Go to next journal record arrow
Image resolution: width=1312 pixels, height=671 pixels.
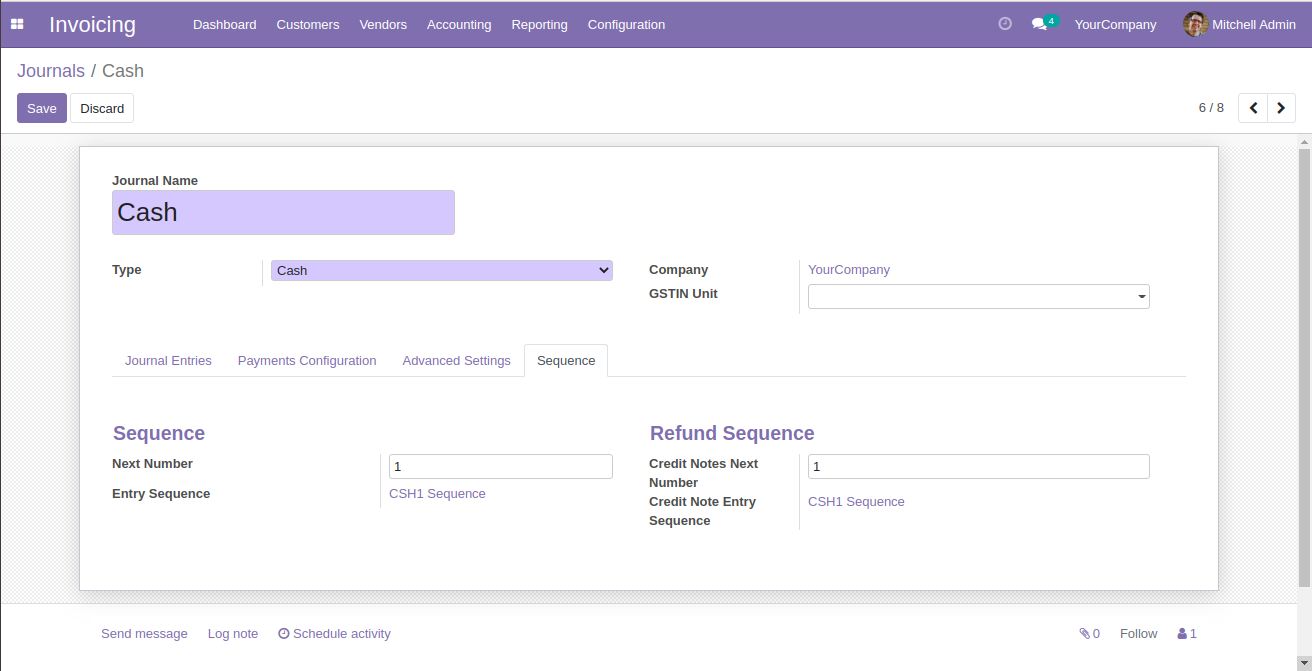[x=1281, y=108]
